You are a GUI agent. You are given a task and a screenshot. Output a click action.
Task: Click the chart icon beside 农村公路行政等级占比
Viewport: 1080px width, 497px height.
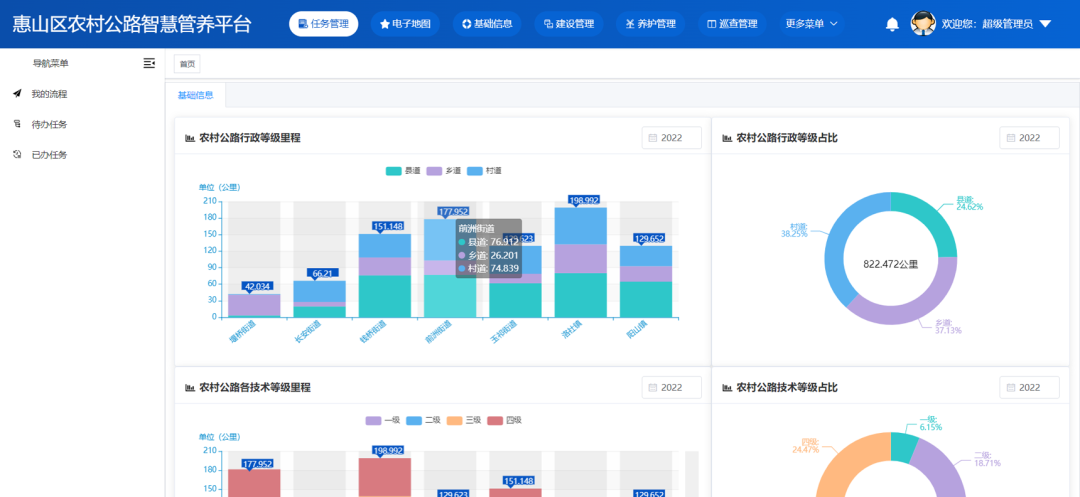pos(727,138)
